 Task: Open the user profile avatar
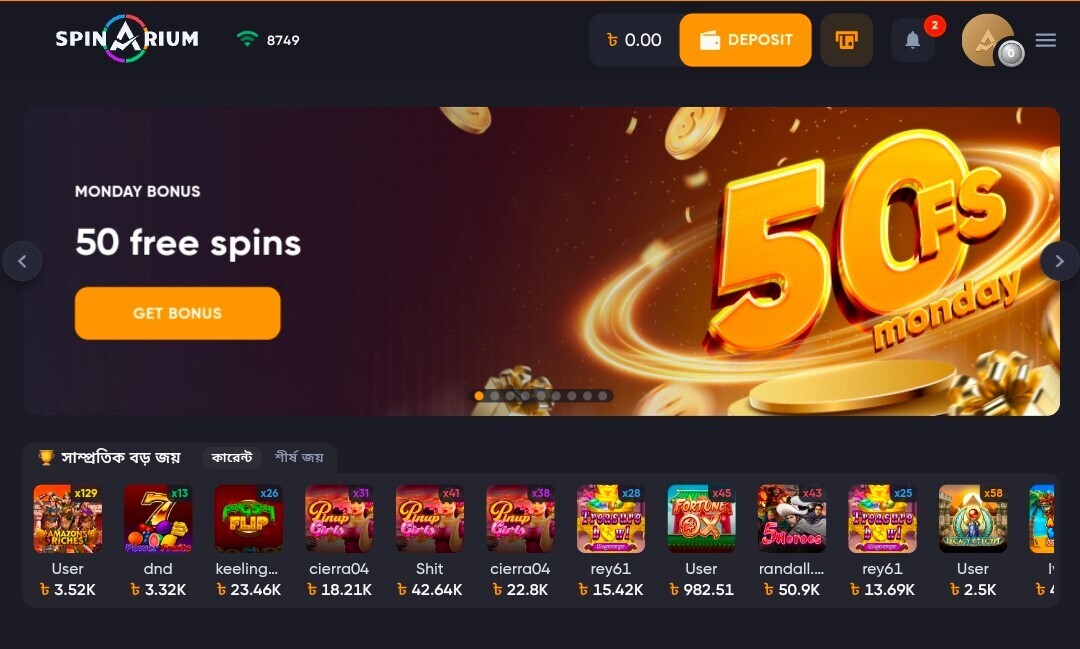tap(988, 40)
